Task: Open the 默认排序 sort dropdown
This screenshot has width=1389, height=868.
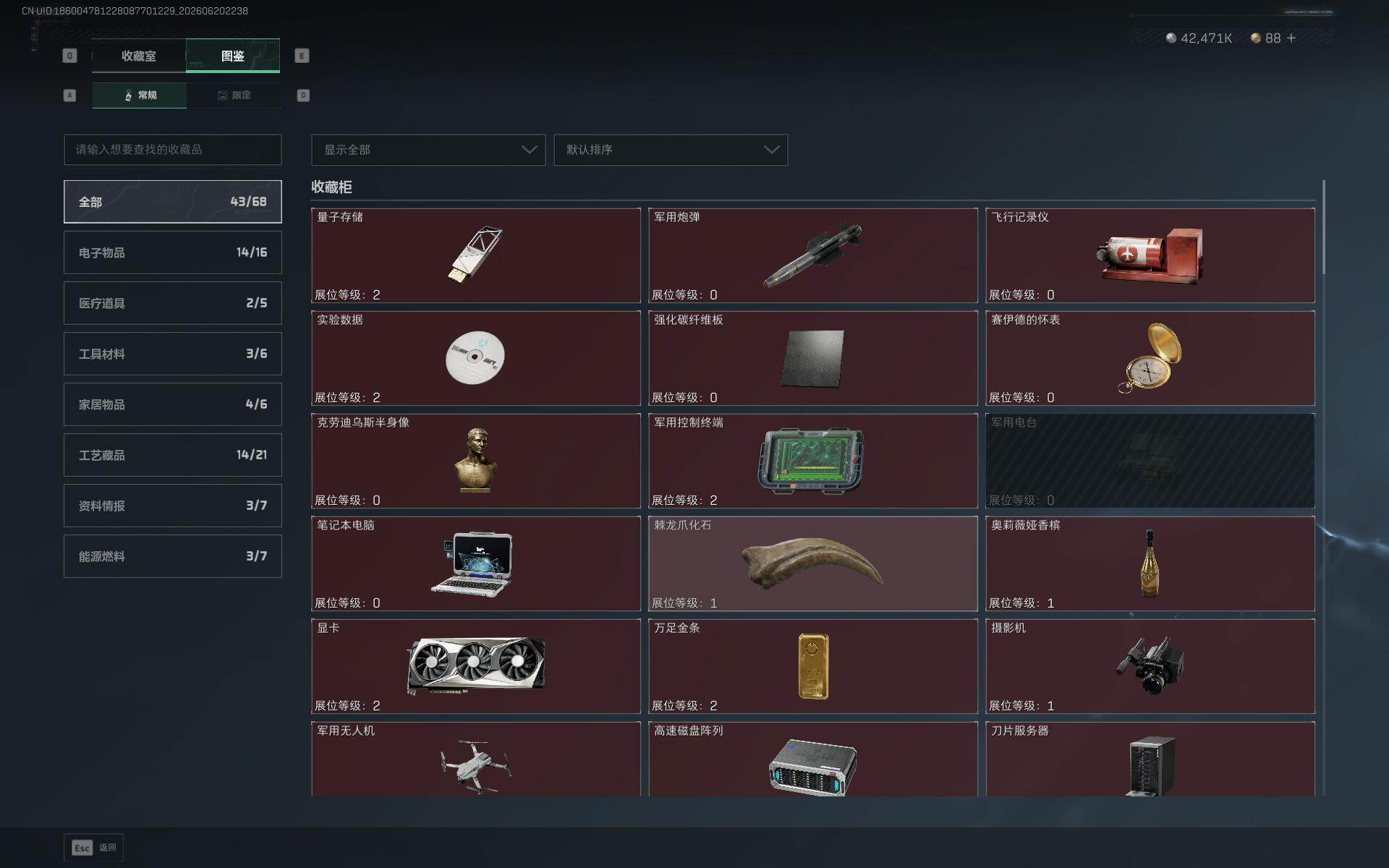Action: click(671, 150)
